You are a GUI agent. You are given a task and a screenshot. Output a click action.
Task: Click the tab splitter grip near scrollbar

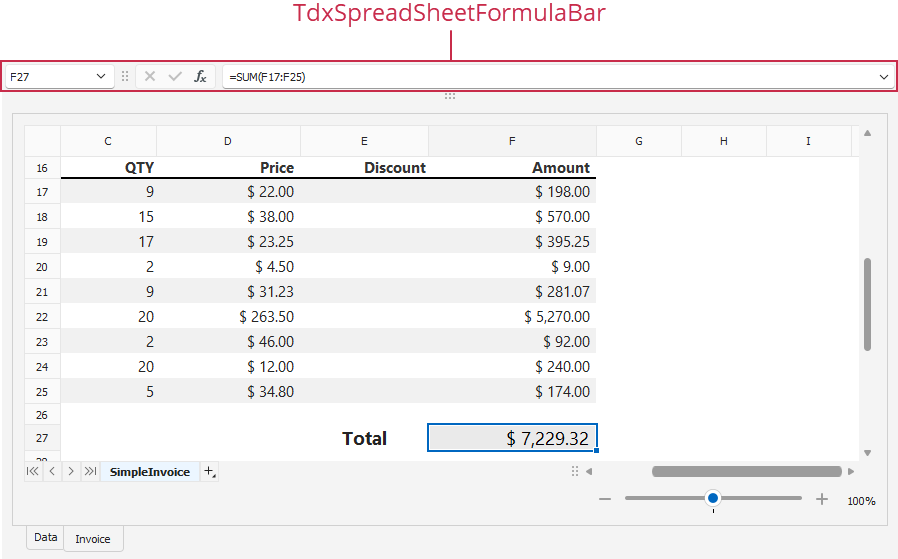574,471
